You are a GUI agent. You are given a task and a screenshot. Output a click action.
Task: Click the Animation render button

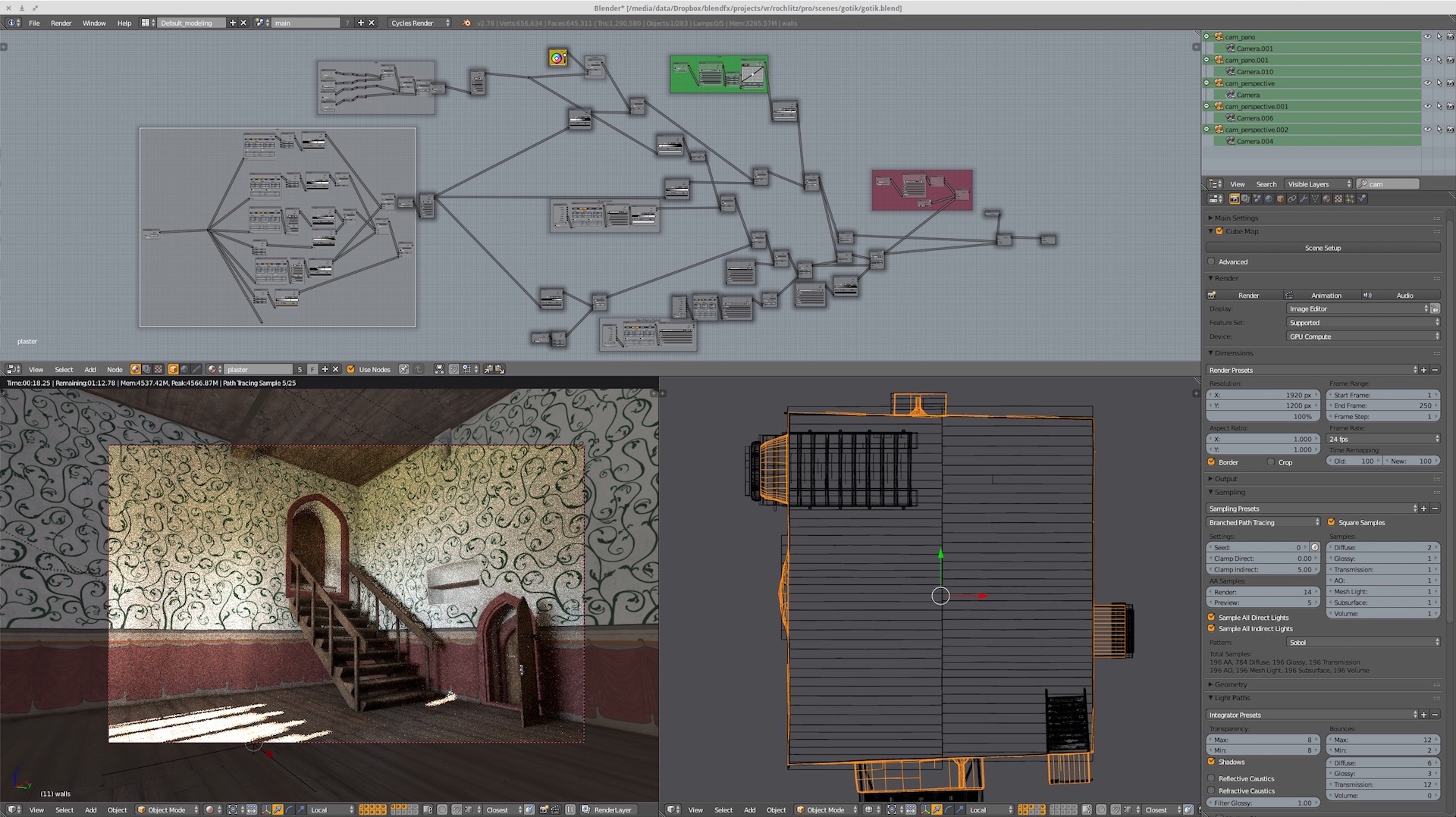click(x=1326, y=295)
